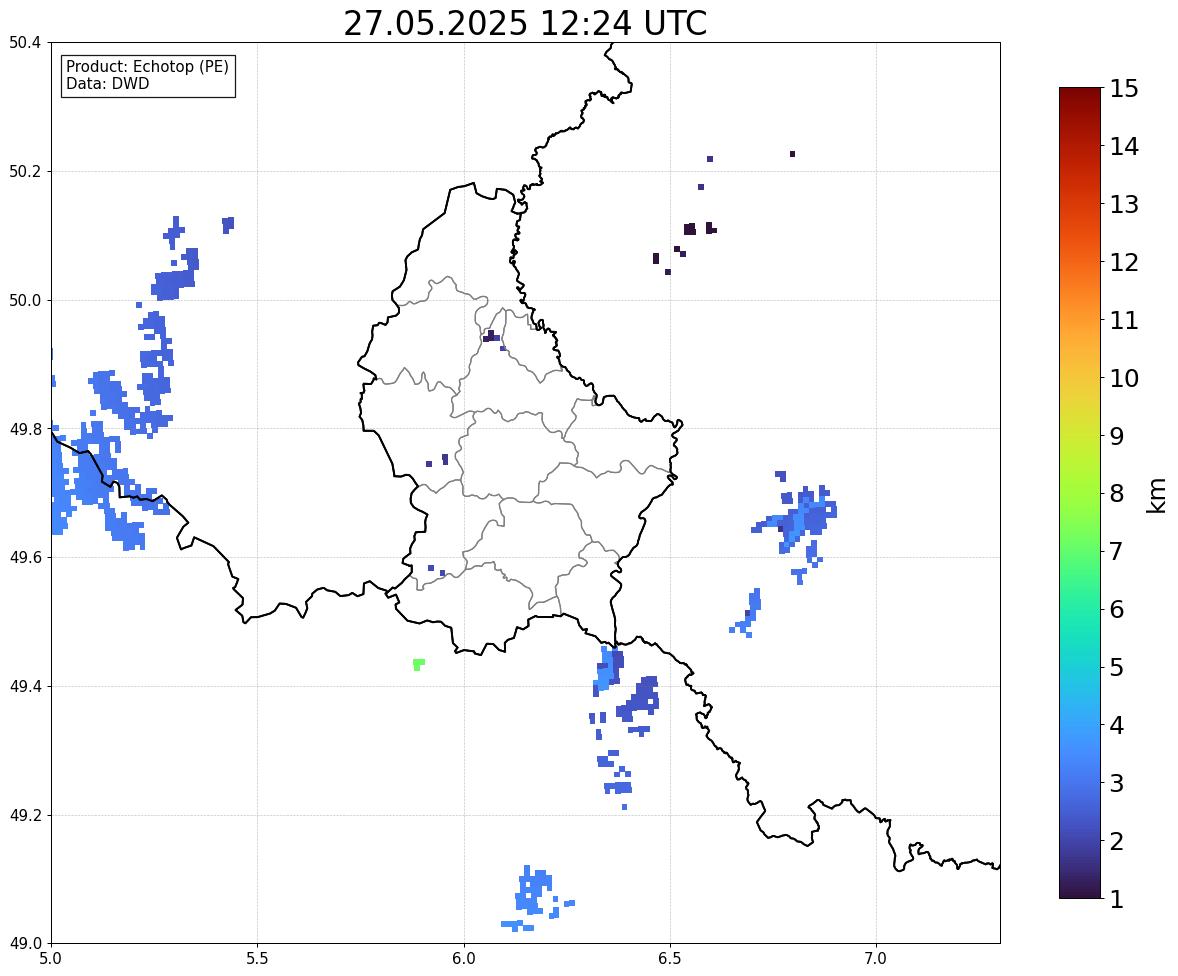Click the colorbar label '3'

pos(1117,784)
